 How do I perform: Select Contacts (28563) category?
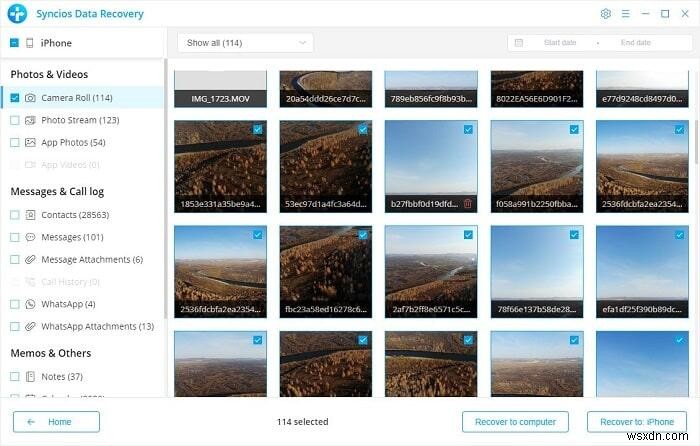click(x=82, y=215)
